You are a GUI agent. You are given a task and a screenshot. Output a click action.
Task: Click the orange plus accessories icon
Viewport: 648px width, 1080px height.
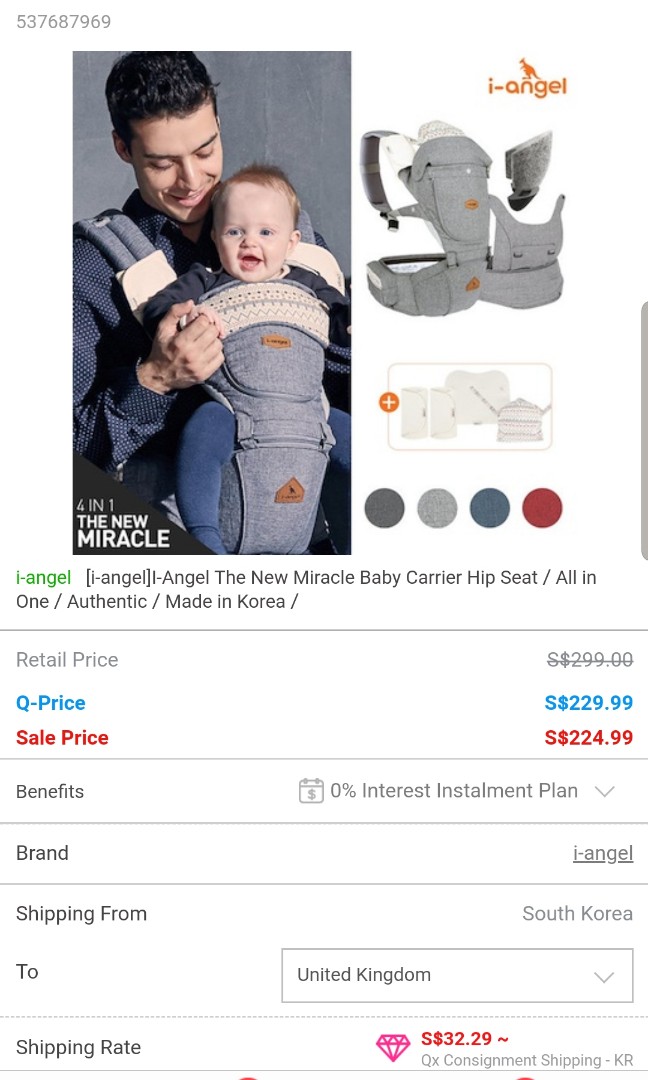(x=389, y=402)
